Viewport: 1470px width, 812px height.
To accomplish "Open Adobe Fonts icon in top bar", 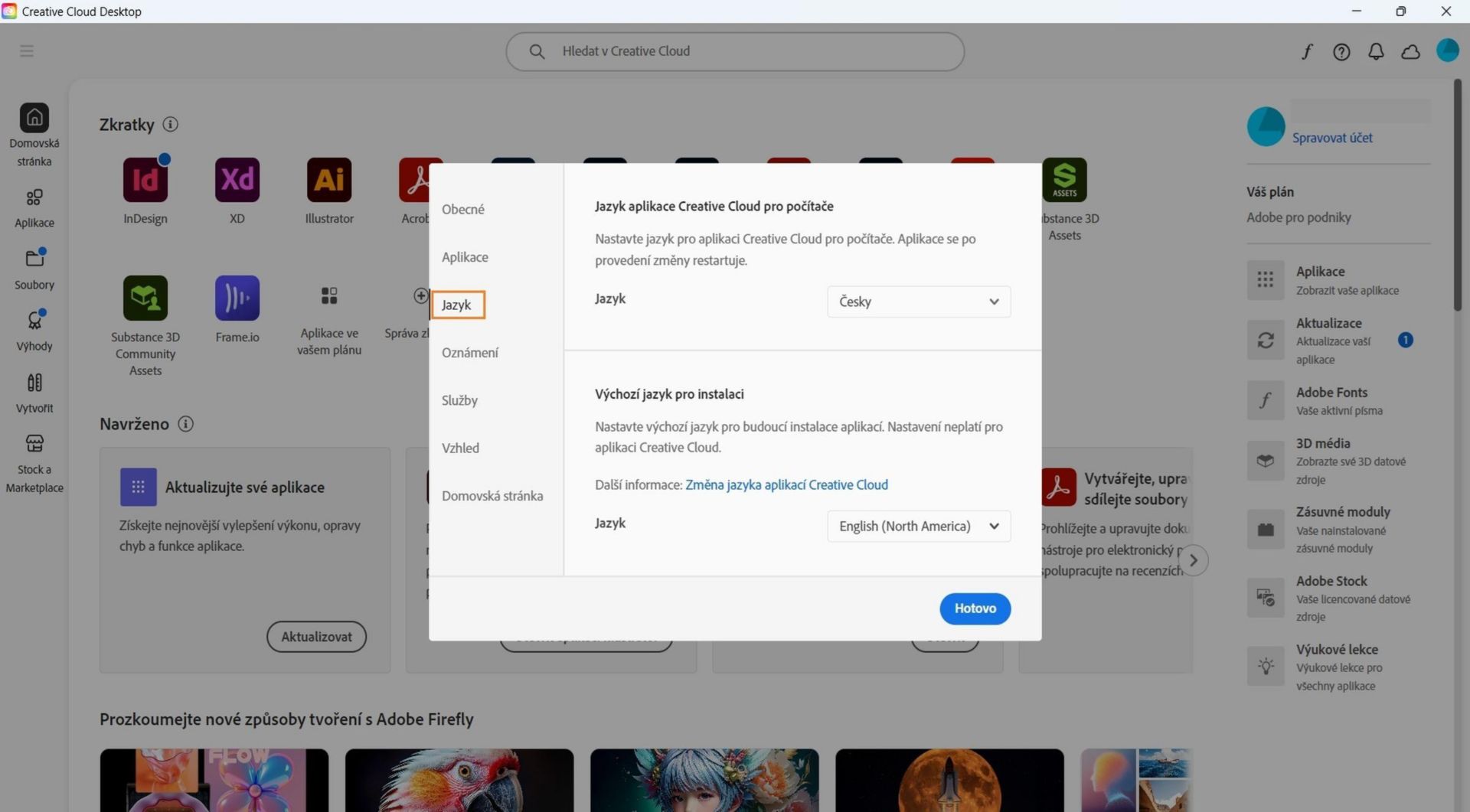I will [x=1307, y=51].
